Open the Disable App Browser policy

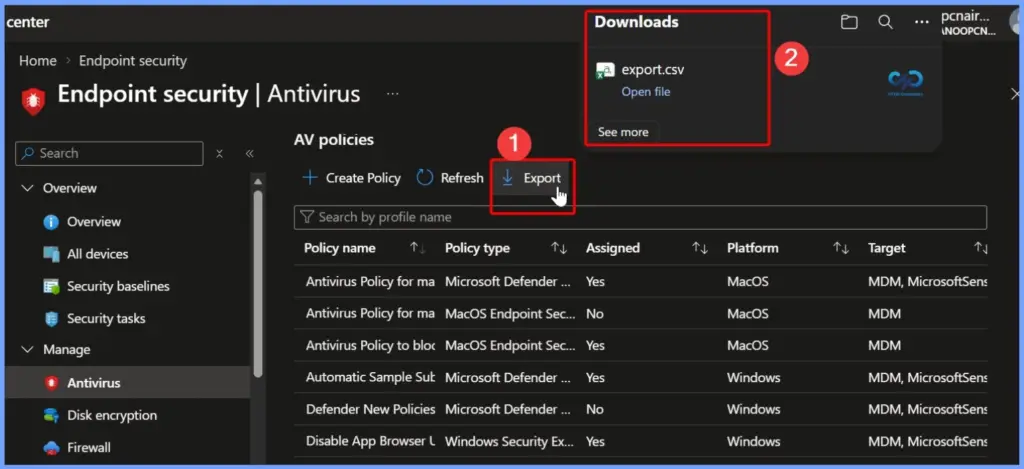tap(370, 442)
